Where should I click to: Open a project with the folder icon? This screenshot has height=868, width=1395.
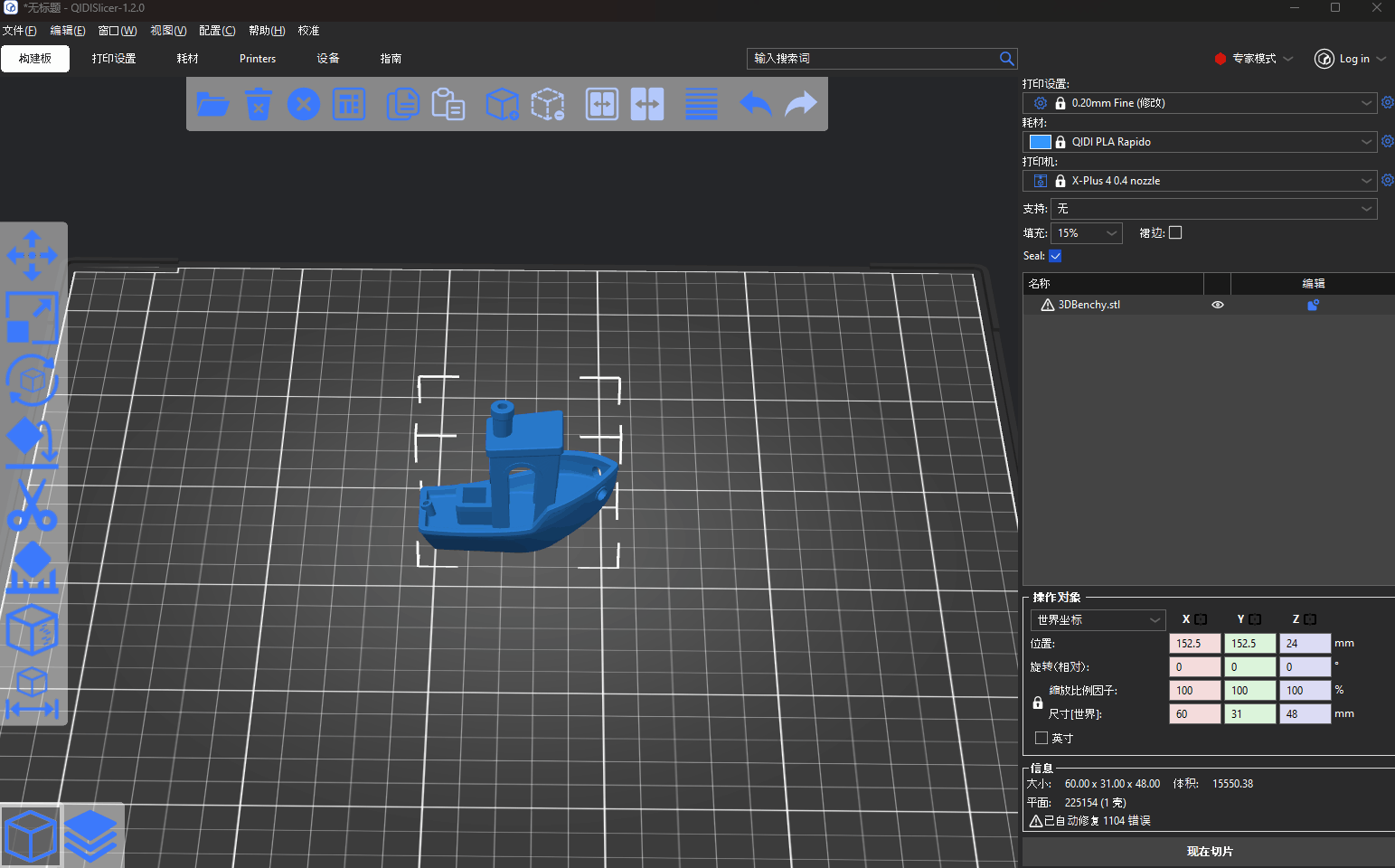(x=212, y=104)
